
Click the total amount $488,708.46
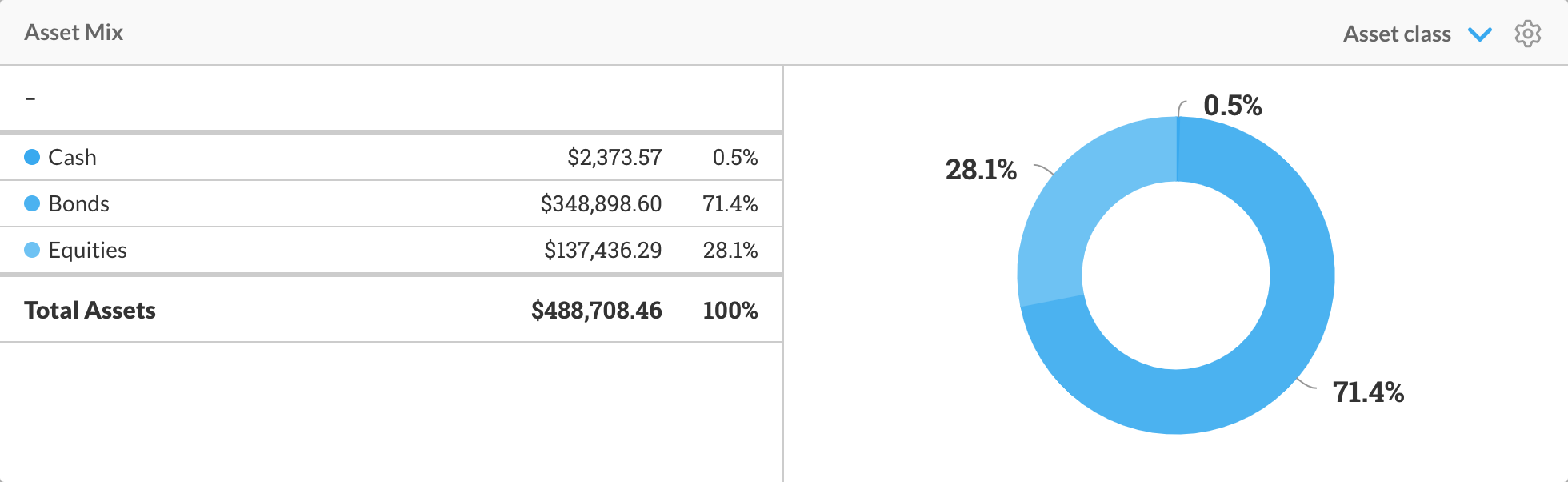click(x=596, y=310)
